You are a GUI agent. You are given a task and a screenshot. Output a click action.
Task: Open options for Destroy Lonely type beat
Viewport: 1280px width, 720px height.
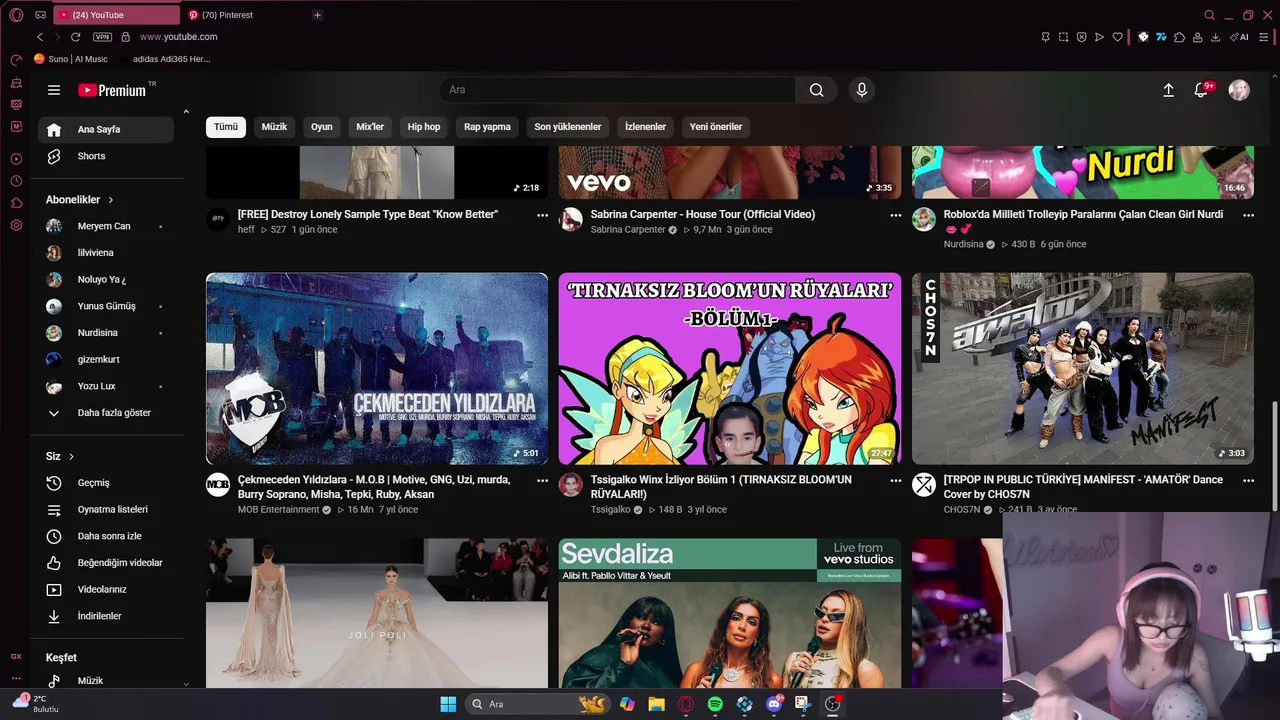542,215
